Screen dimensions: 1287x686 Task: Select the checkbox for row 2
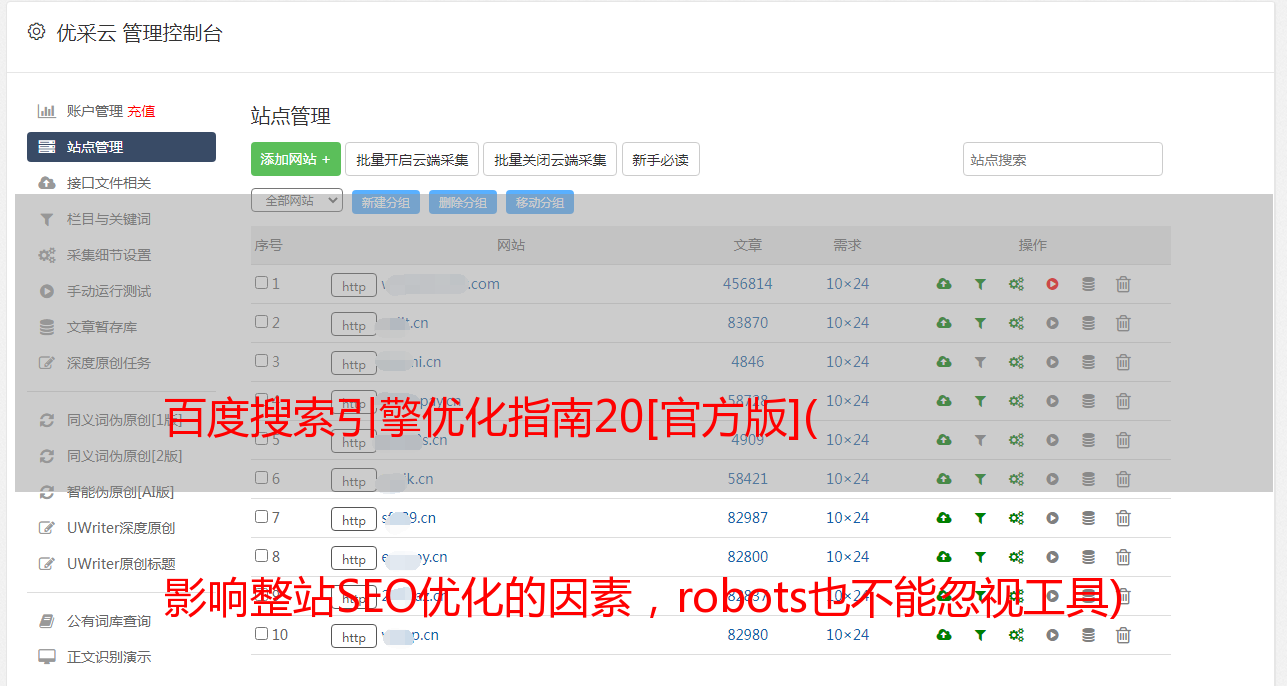[x=261, y=322]
